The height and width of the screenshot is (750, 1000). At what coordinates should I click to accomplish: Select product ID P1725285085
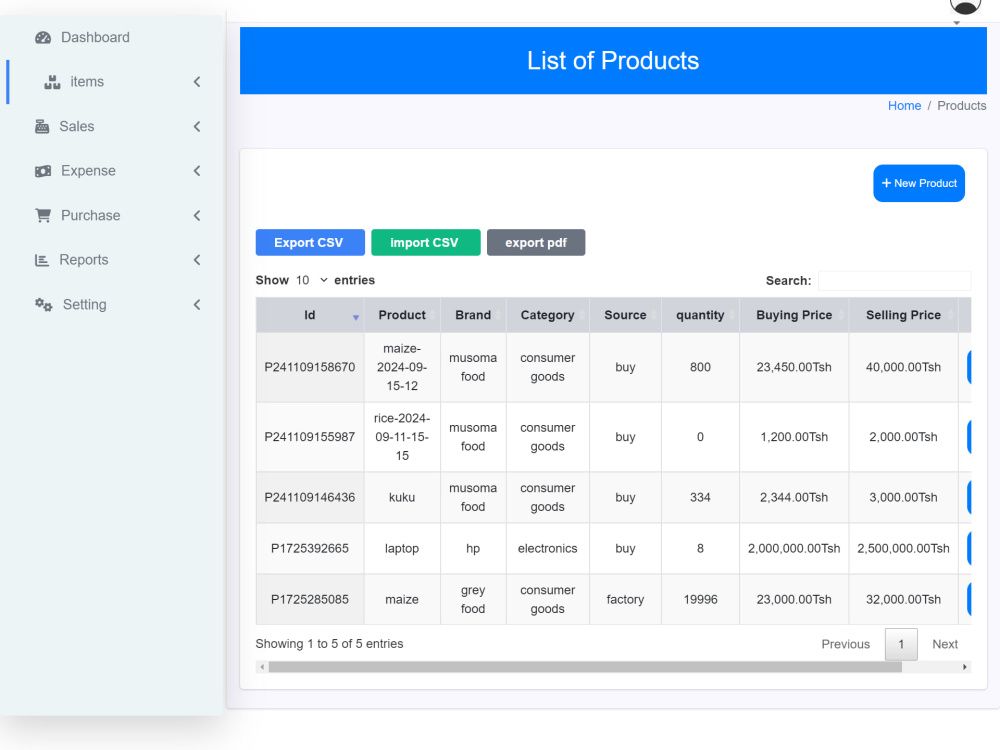point(310,599)
